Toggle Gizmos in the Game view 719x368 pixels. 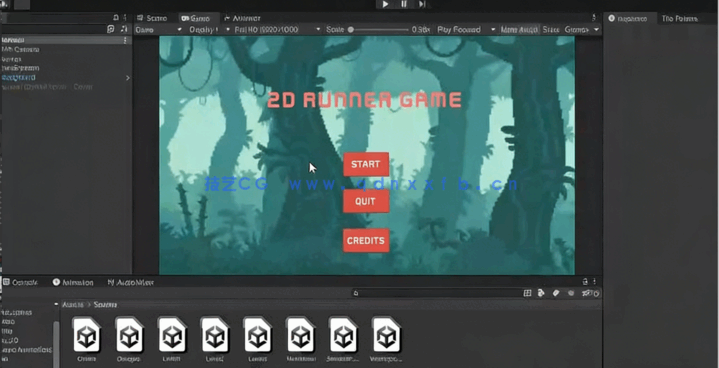point(576,29)
